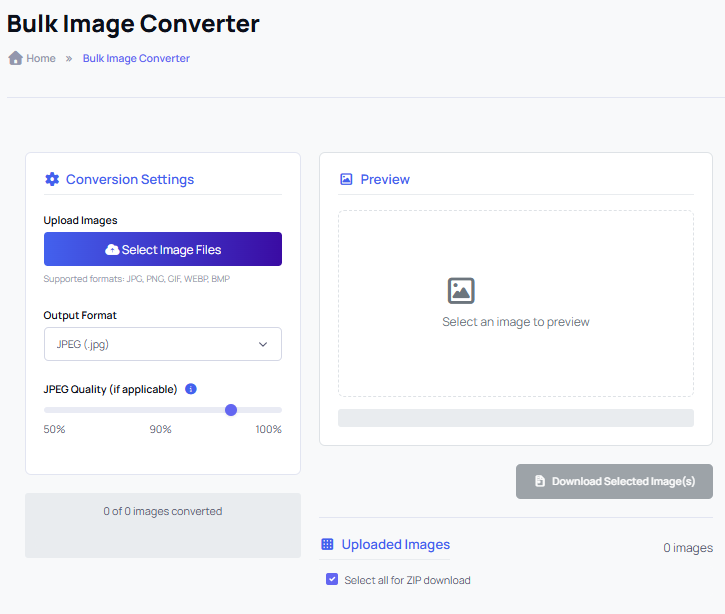
Task: Click the Home house icon in breadcrumb
Action: tap(15, 58)
